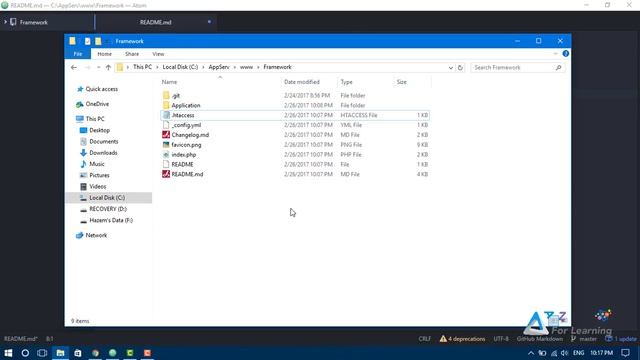
Task: Expand chevron after AppServ breadcrumb
Action: [x=235, y=67]
